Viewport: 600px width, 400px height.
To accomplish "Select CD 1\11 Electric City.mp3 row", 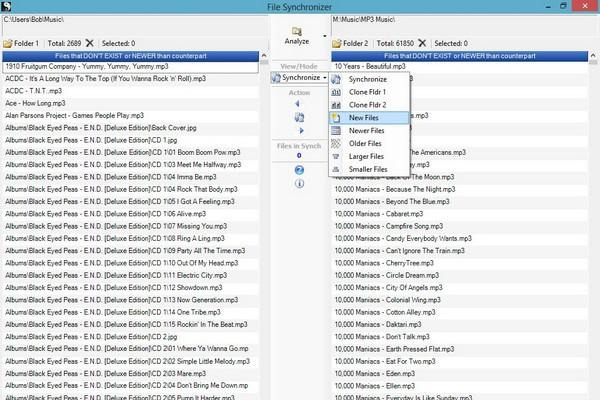I will point(130,275).
